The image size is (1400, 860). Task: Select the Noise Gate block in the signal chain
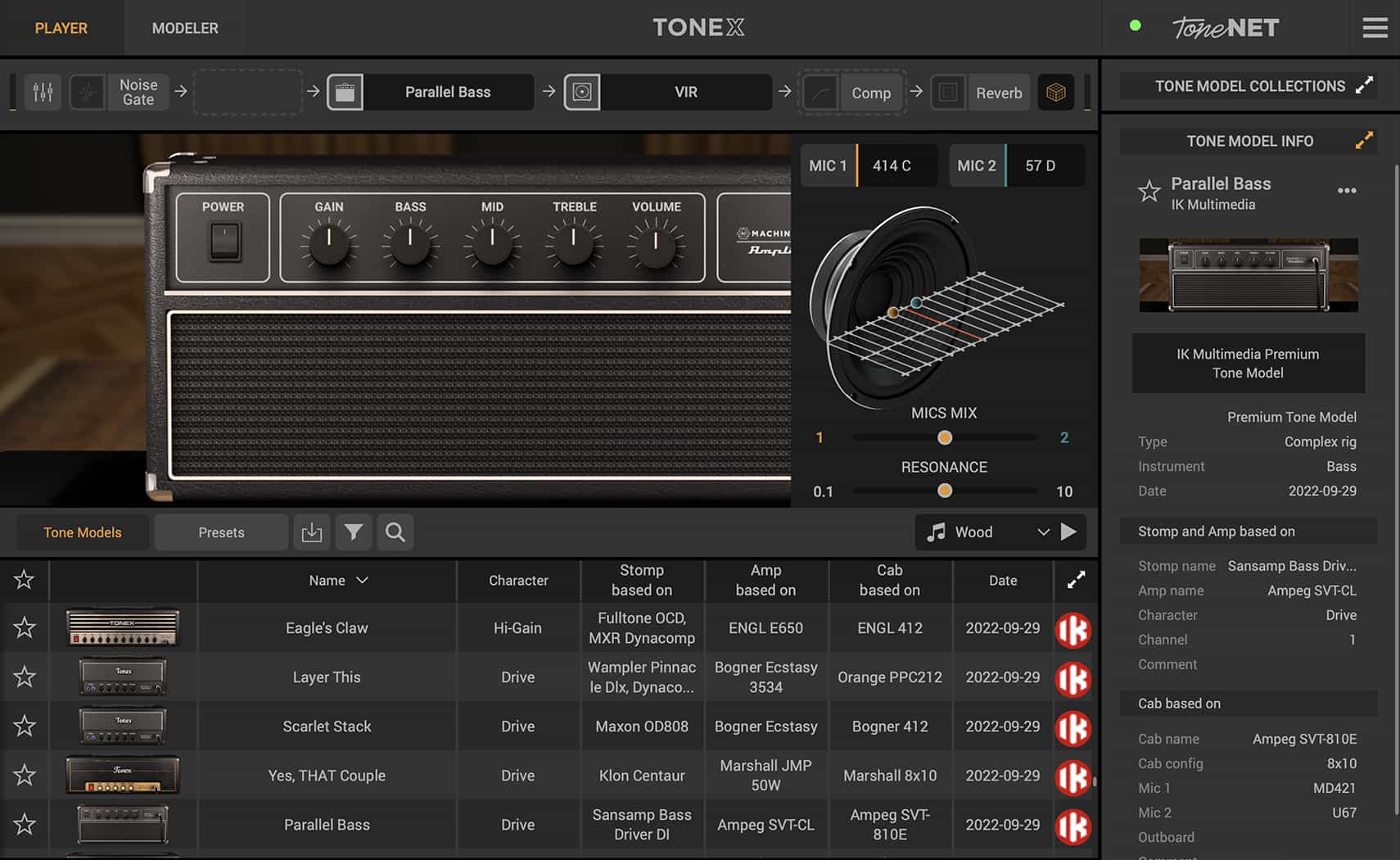tap(138, 92)
